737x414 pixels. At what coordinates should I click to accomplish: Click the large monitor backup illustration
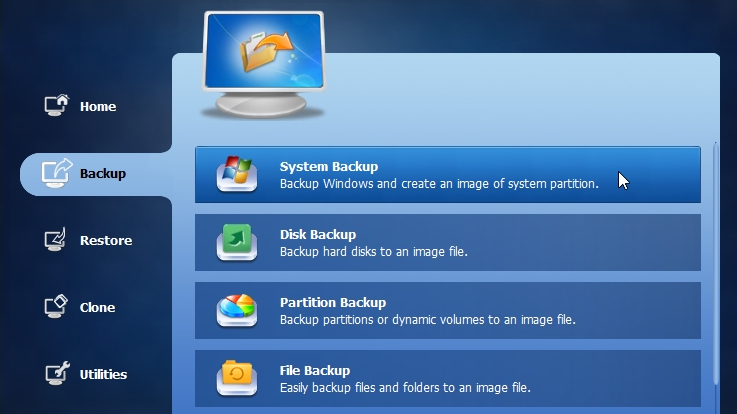[264, 64]
